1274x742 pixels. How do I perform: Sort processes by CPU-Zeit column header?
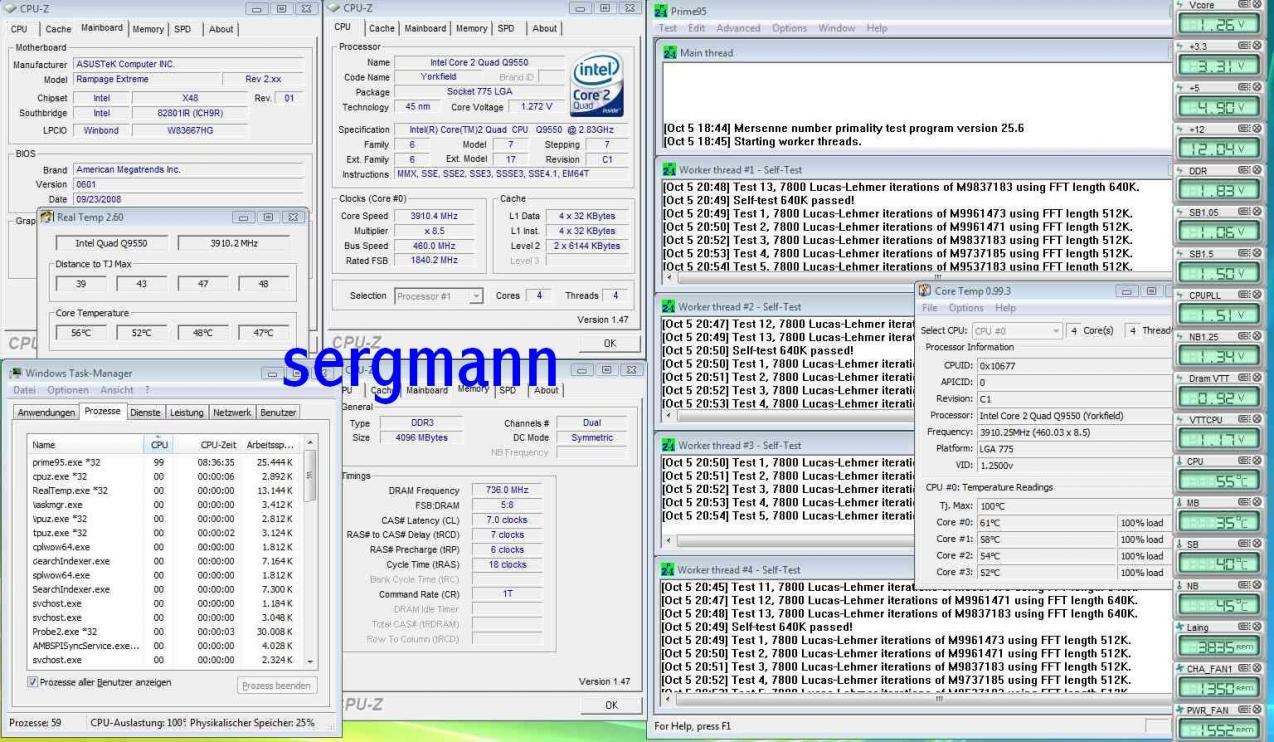pyautogui.click(x=208, y=445)
